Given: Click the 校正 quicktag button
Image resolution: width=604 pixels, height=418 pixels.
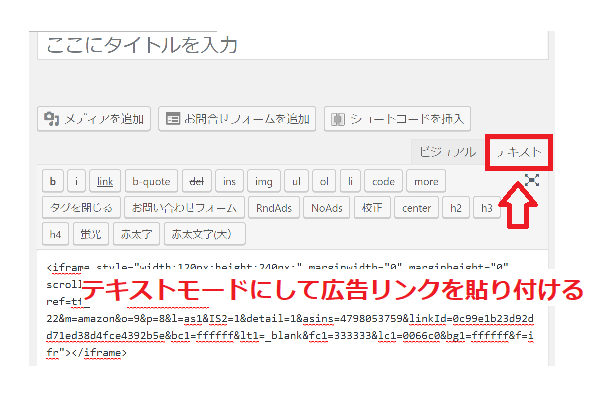Looking at the screenshot, I should [372, 208].
